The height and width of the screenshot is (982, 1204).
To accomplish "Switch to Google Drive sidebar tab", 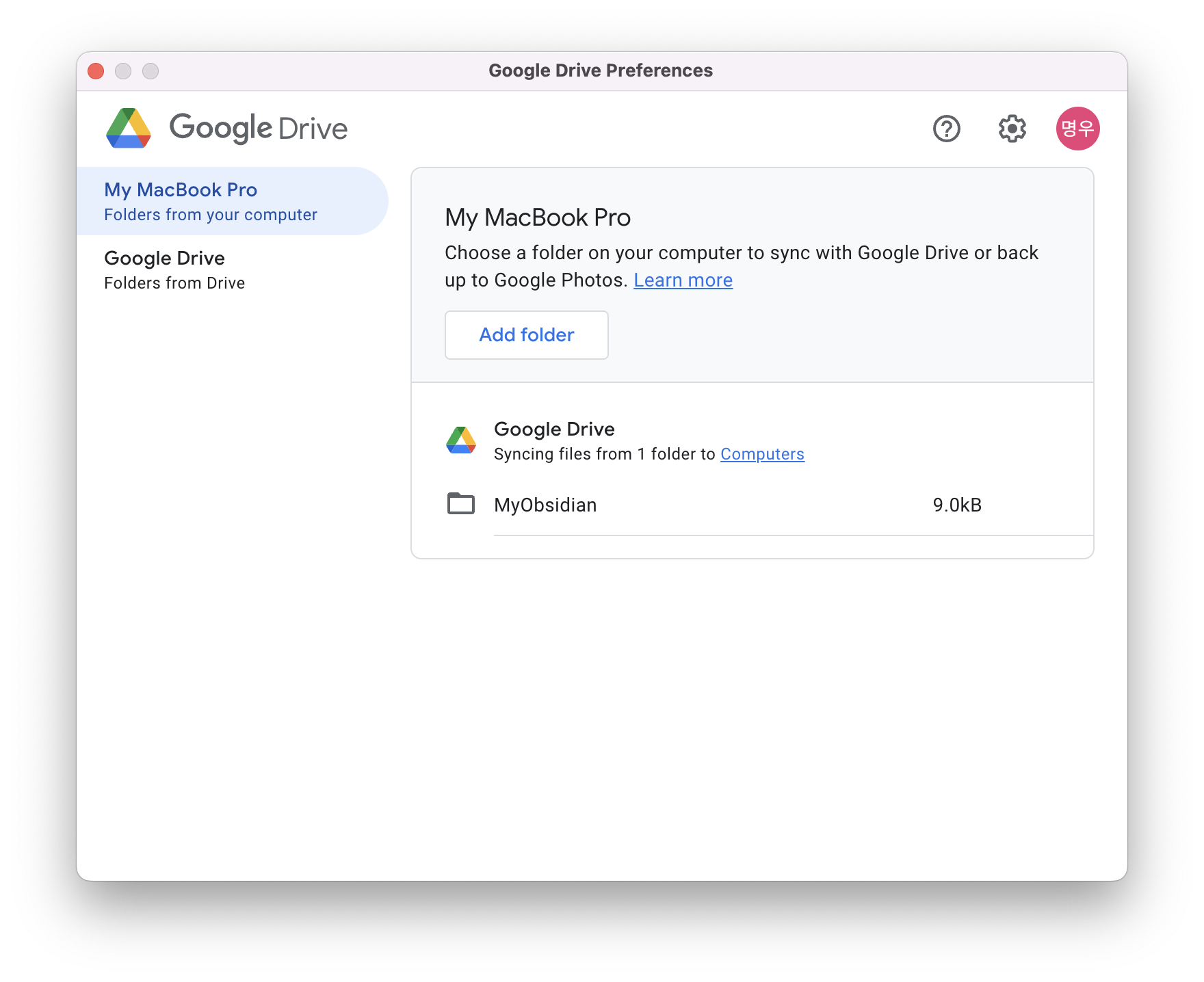I will click(233, 269).
